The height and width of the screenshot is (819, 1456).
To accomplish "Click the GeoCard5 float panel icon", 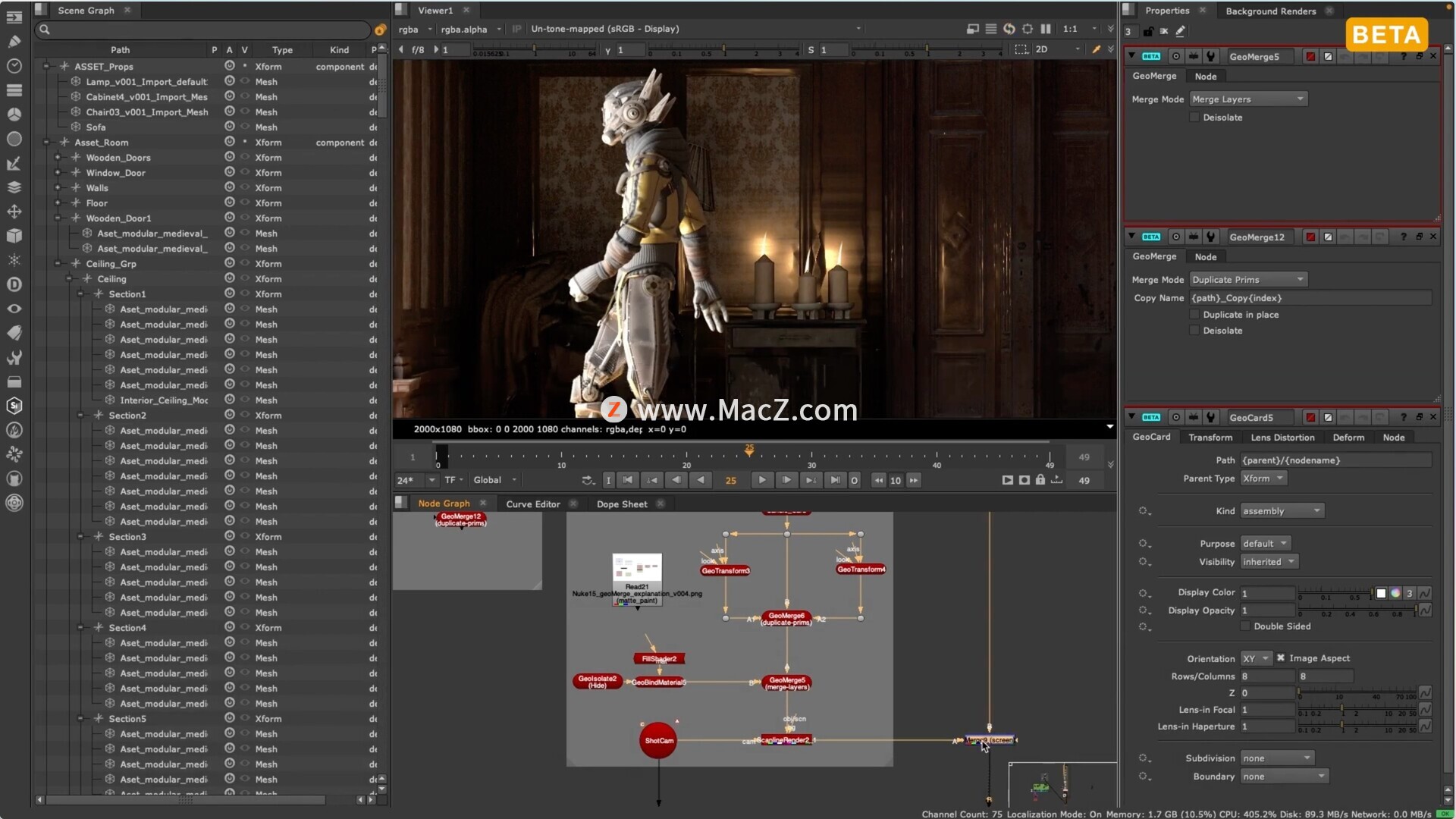I will point(1419,417).
